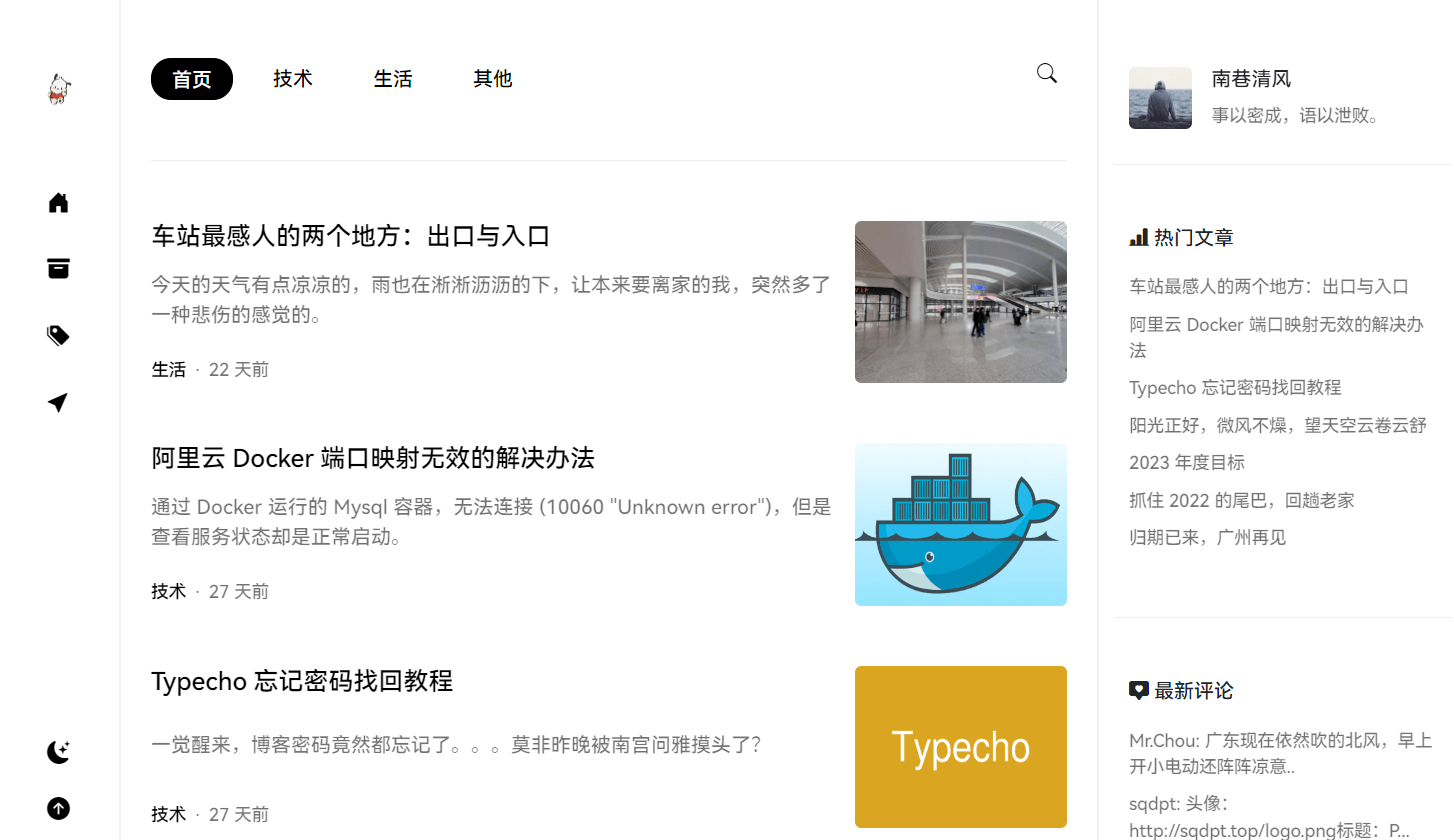Screen dimensions: 1454x840
Task: Open the archive box icon in sidebar
Action: (x=59, y=268)
